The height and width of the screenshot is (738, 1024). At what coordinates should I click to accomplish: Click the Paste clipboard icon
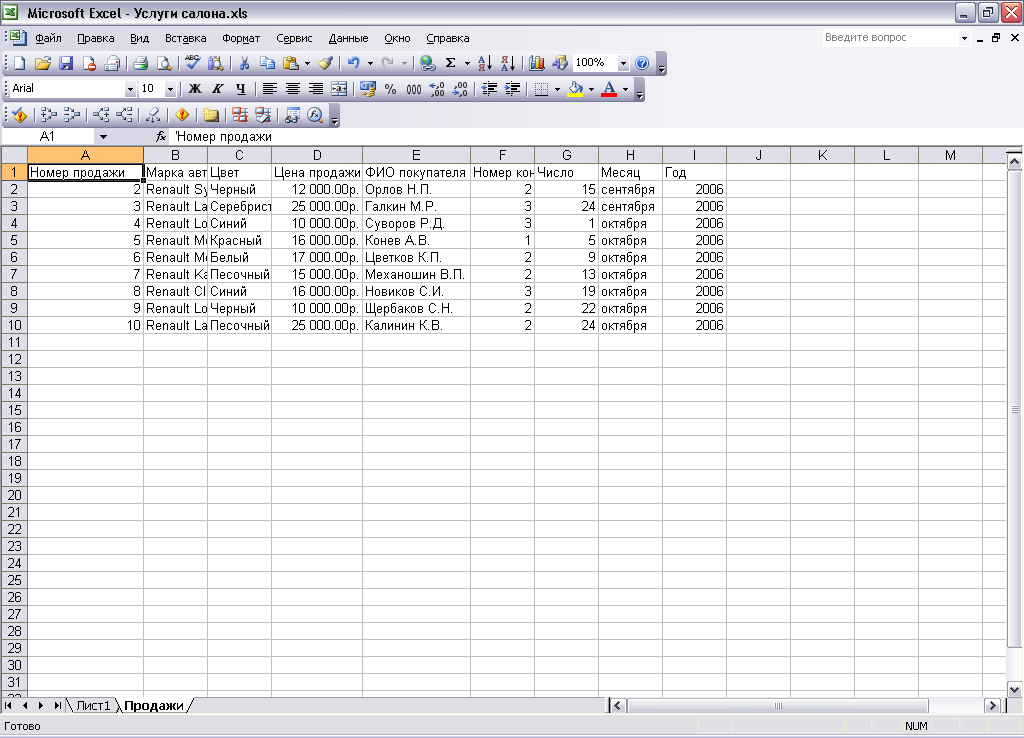pyautogui.click(x=291, y=63)
